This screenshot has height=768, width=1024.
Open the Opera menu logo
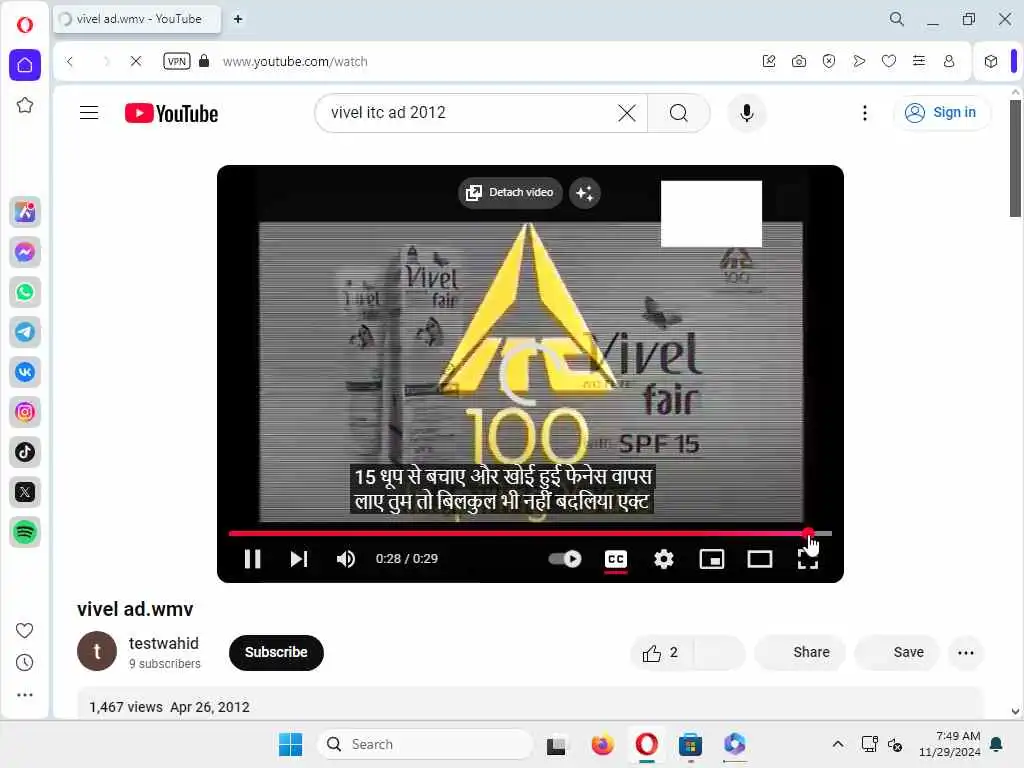coord(25,25)
